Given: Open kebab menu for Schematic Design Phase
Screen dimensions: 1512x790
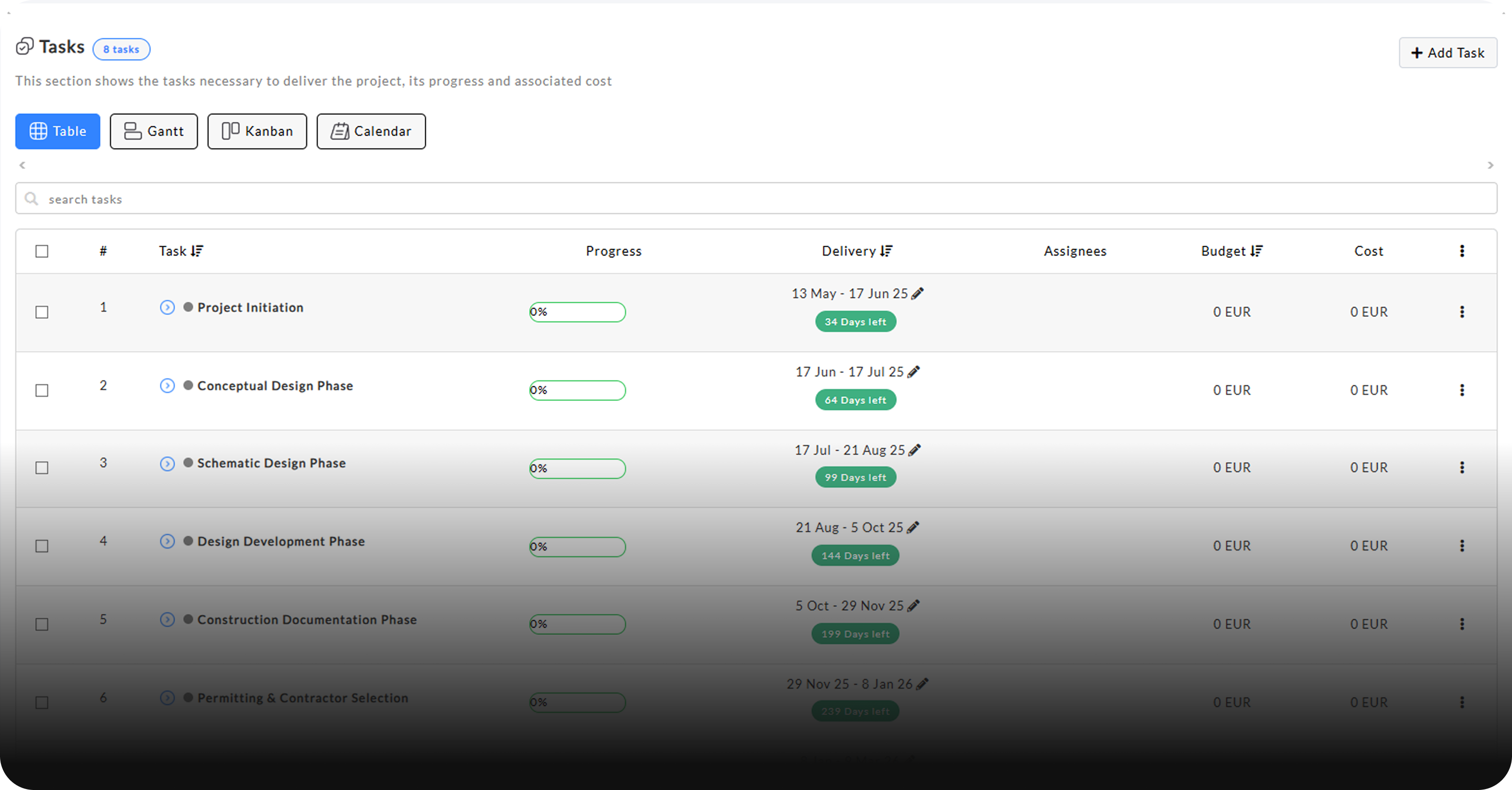Looking at the screenshot, I should (x=1462, y=467).
